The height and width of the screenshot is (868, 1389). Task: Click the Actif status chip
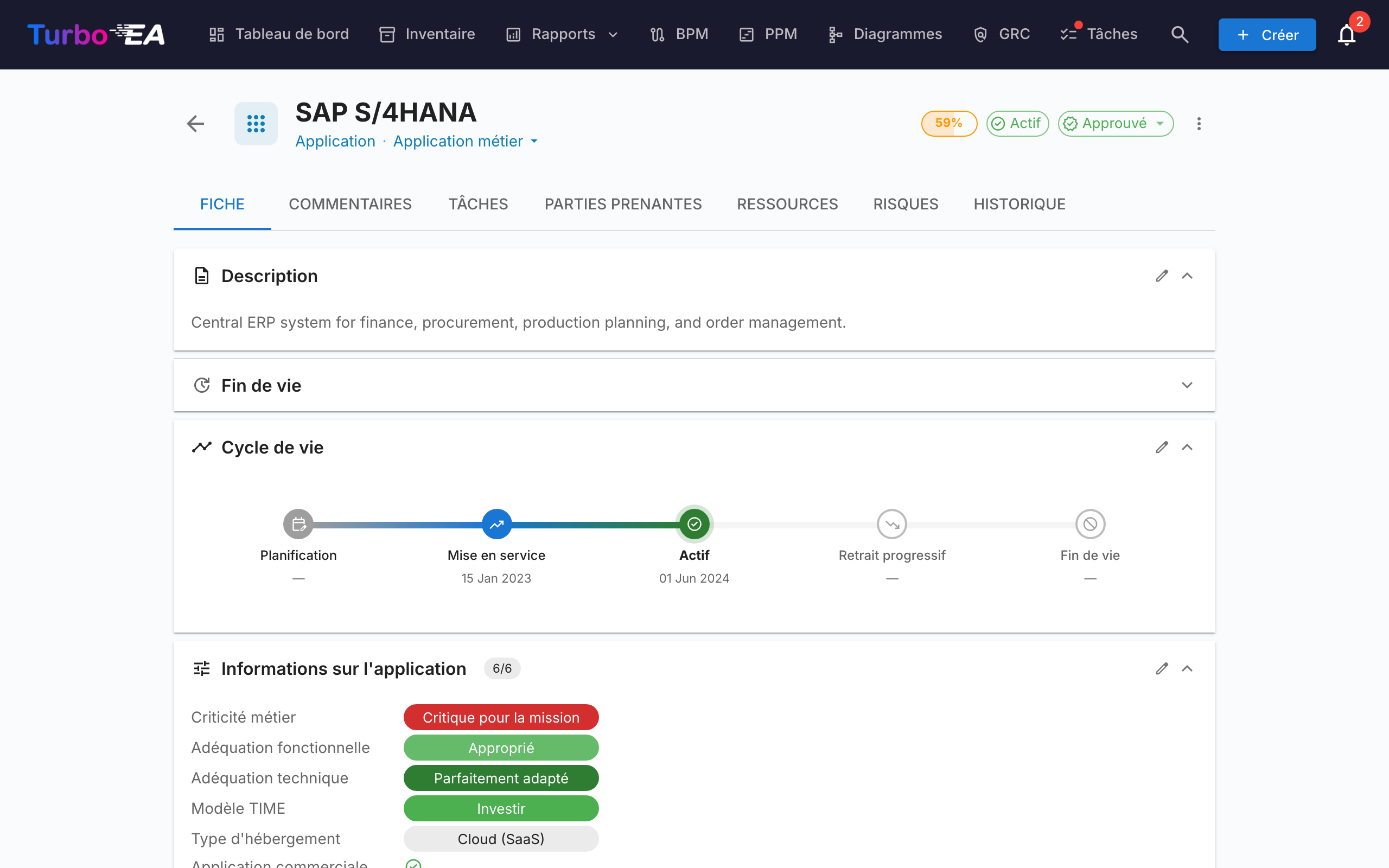pos(1017,124)
